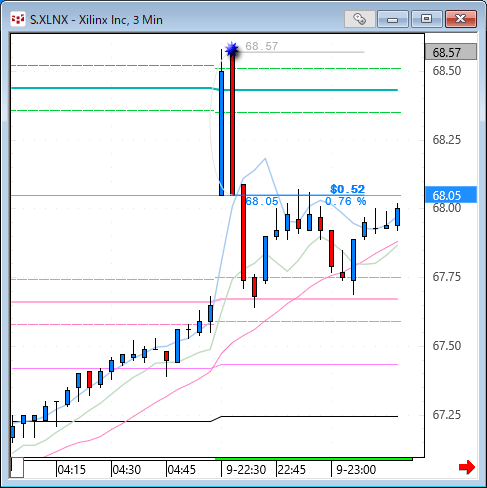Close the S.XLNX chart window

[x=461, y=19]
